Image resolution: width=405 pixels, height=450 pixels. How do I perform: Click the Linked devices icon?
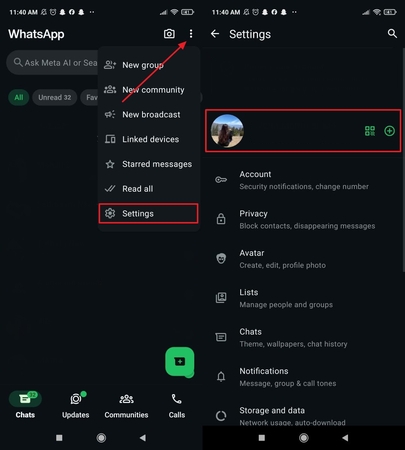tap(110, 139)
